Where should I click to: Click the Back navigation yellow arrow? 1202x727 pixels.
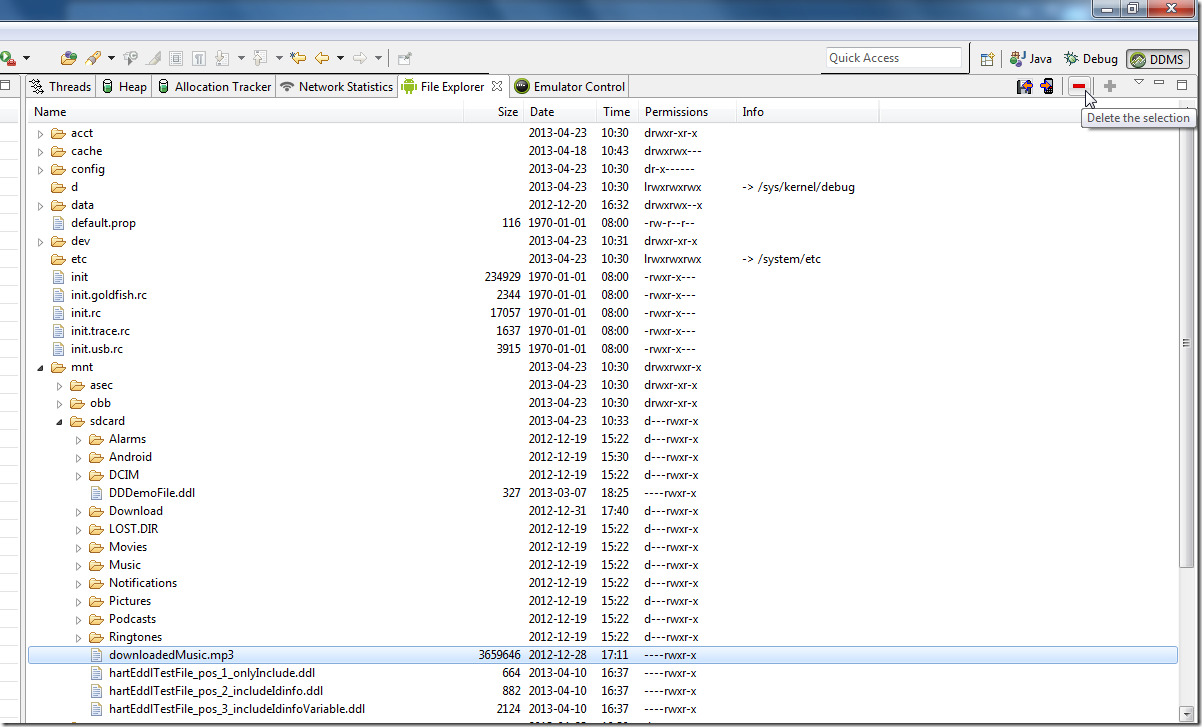coord(322,58)
